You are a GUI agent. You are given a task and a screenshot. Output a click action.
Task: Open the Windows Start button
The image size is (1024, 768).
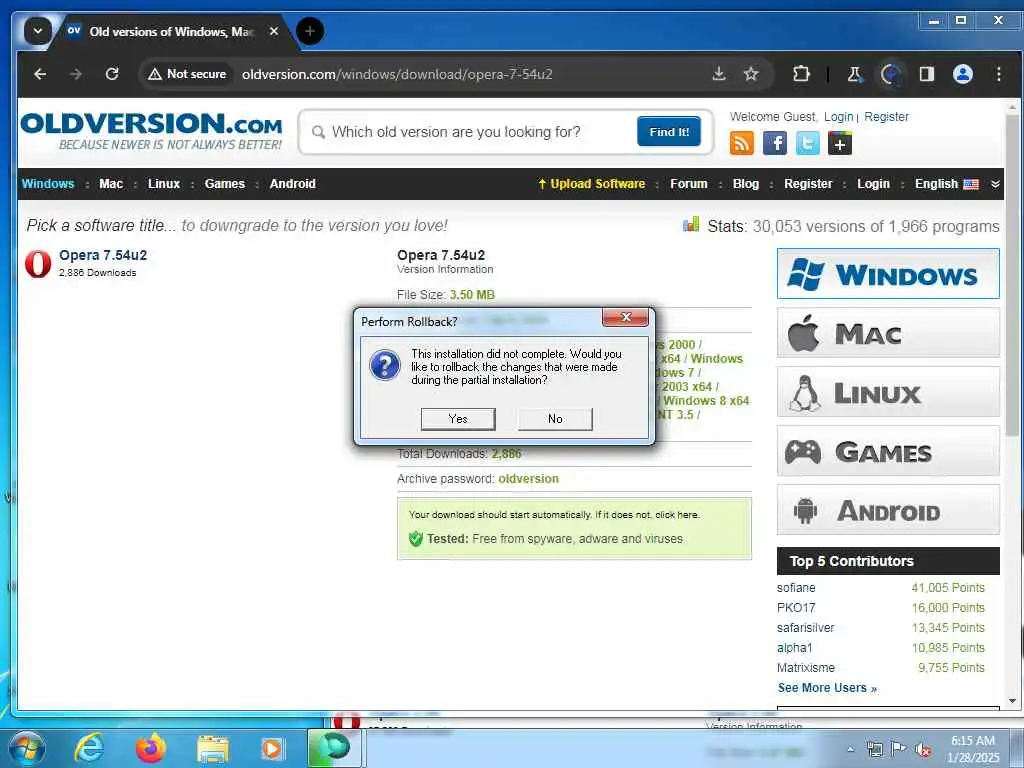click(27, 748)
